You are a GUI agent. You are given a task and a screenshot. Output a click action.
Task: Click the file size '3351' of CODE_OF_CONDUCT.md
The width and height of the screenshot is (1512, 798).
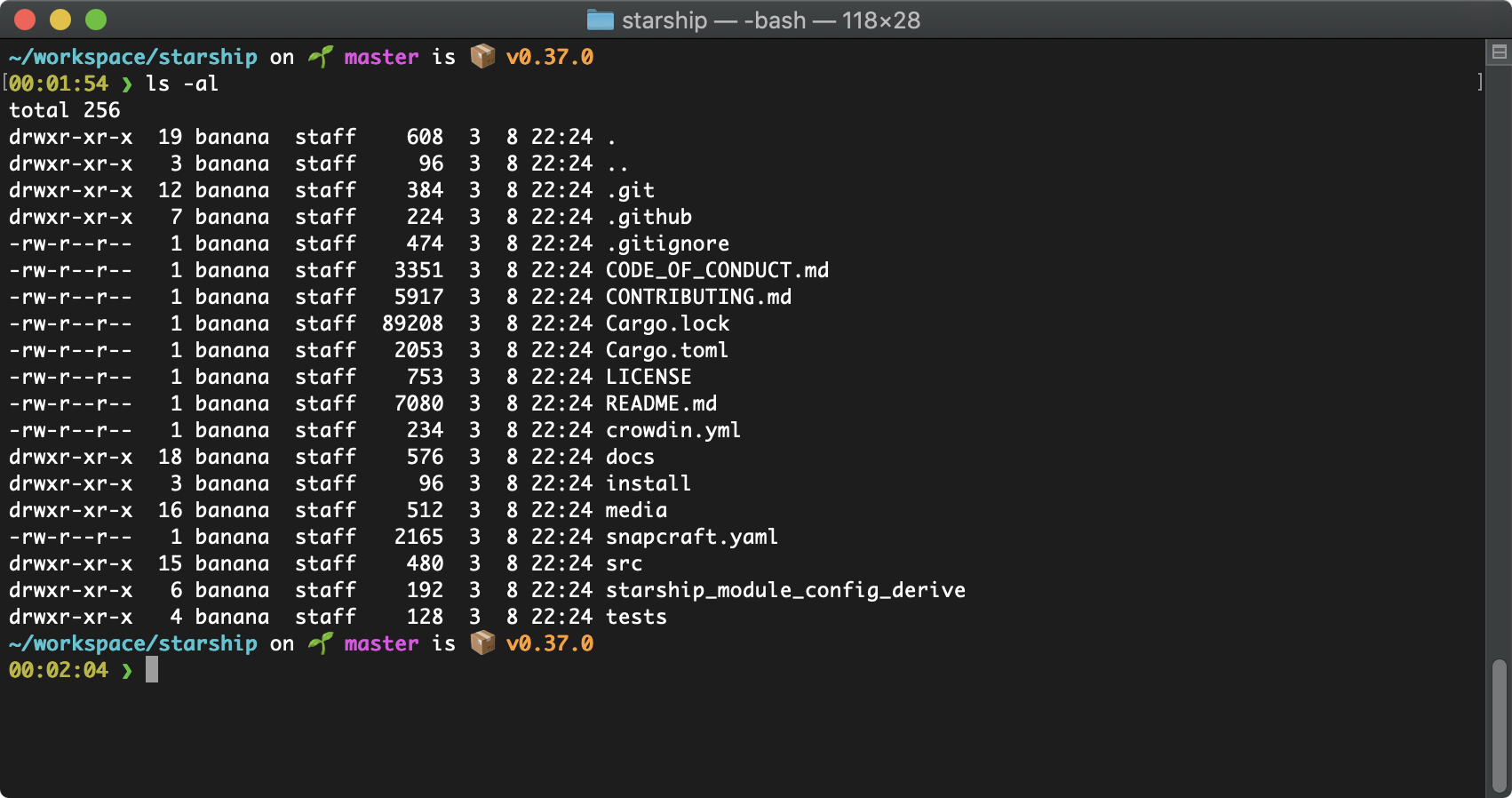click(x=419, y=270)
